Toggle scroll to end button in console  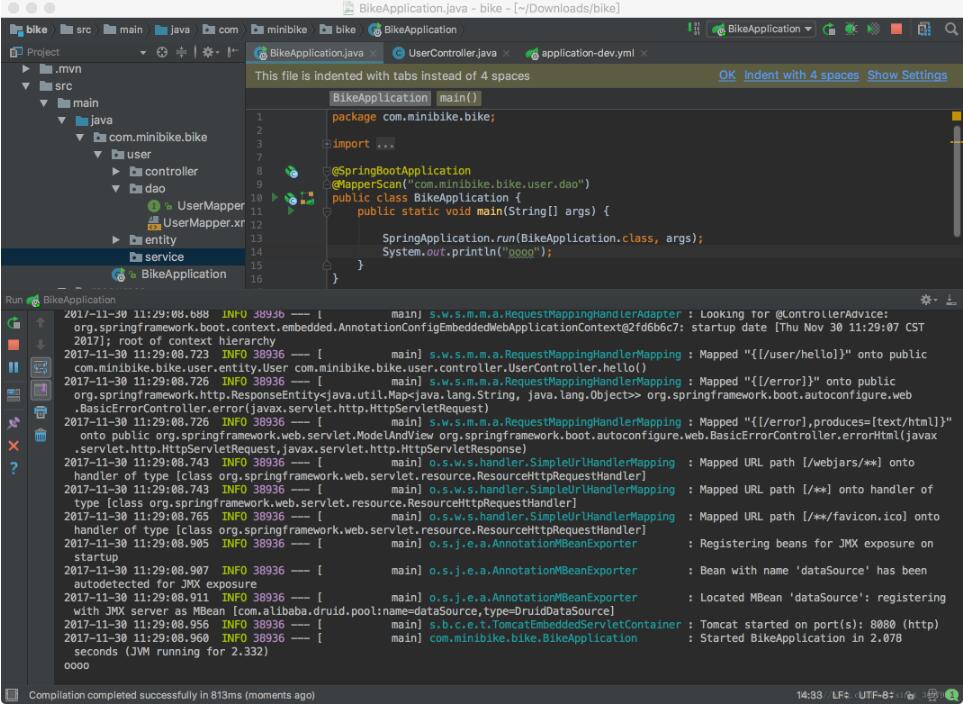(41, 389)
